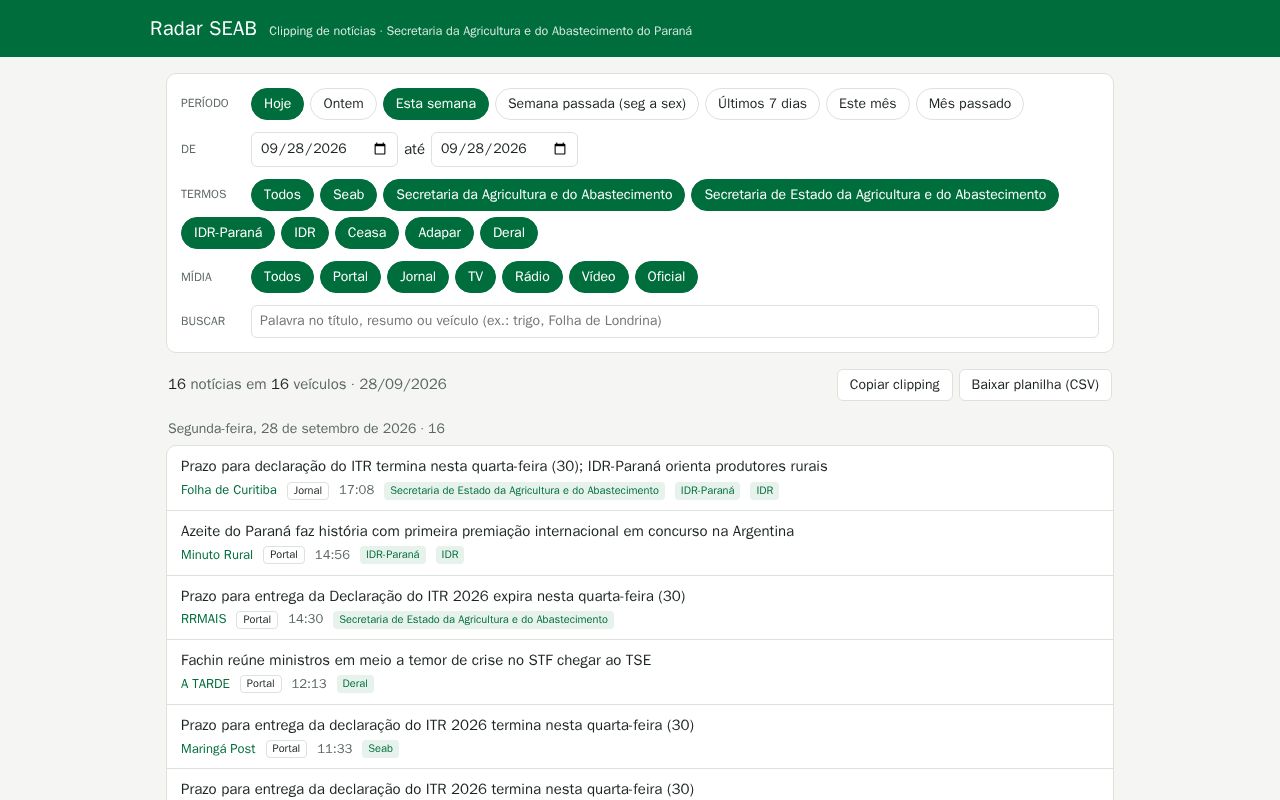Viewport: 1280px width, 800px height.
Task: Download the spreadsheet with Baixar planilha (CSV)
Action: [x=1035, y=385]
